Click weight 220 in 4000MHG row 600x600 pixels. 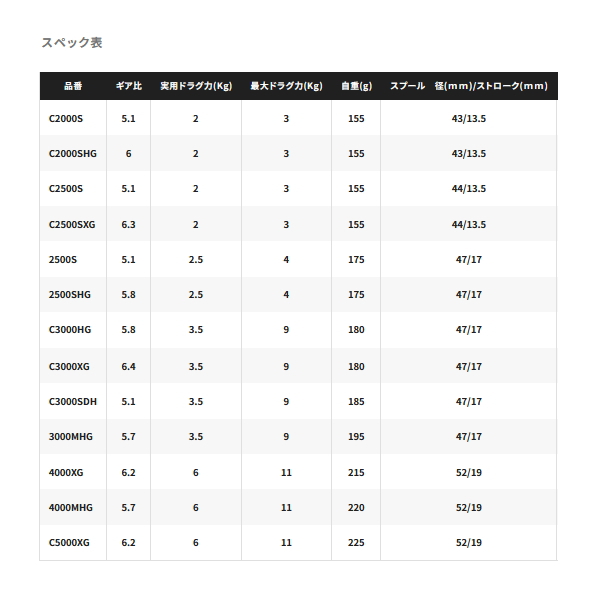point(356,508)
